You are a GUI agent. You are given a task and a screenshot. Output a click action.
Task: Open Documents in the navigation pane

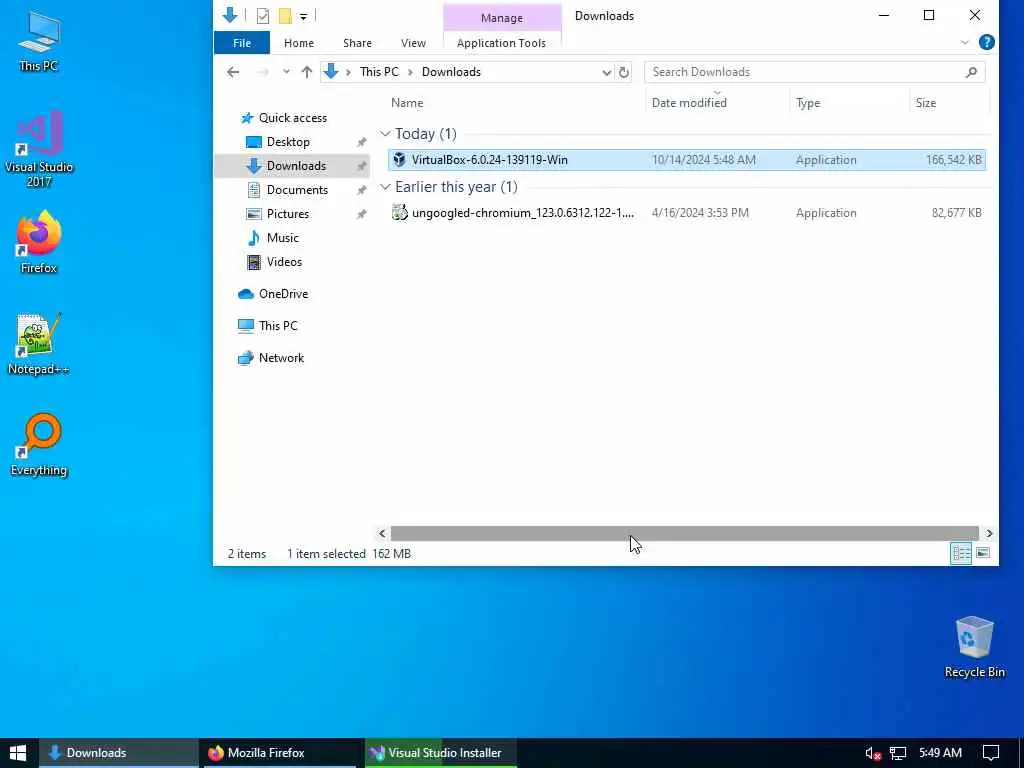pos(297,190)
